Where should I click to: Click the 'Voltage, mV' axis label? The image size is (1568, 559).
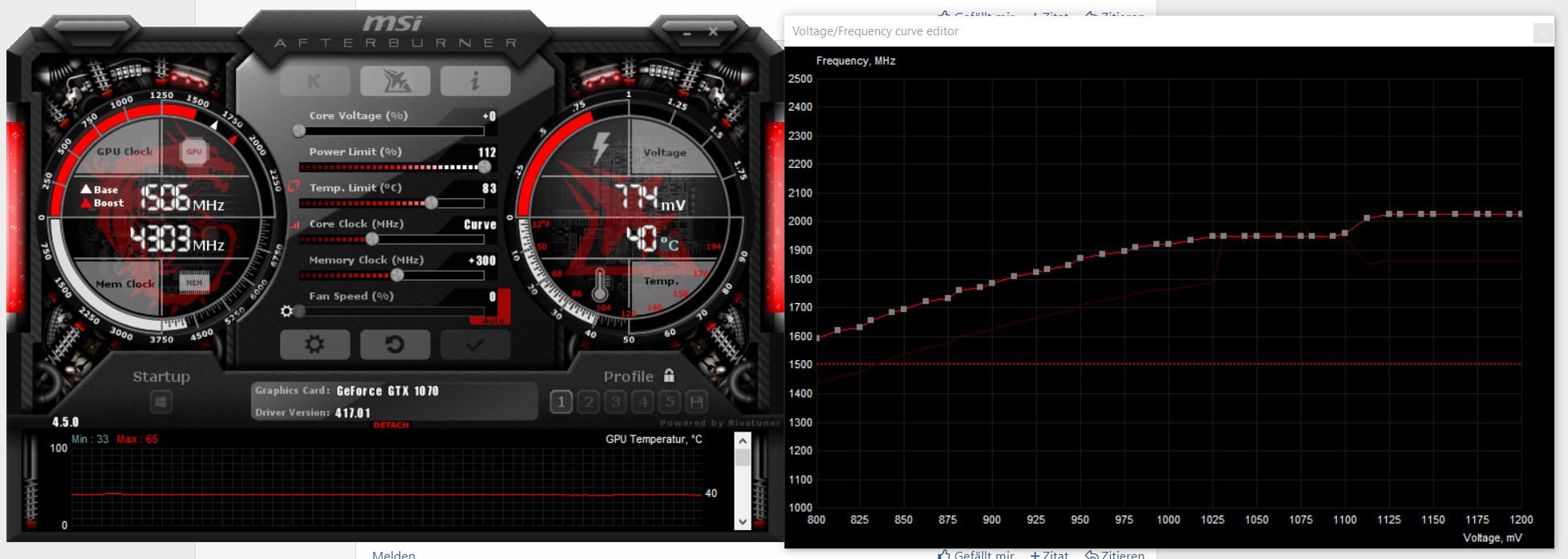1492,538
